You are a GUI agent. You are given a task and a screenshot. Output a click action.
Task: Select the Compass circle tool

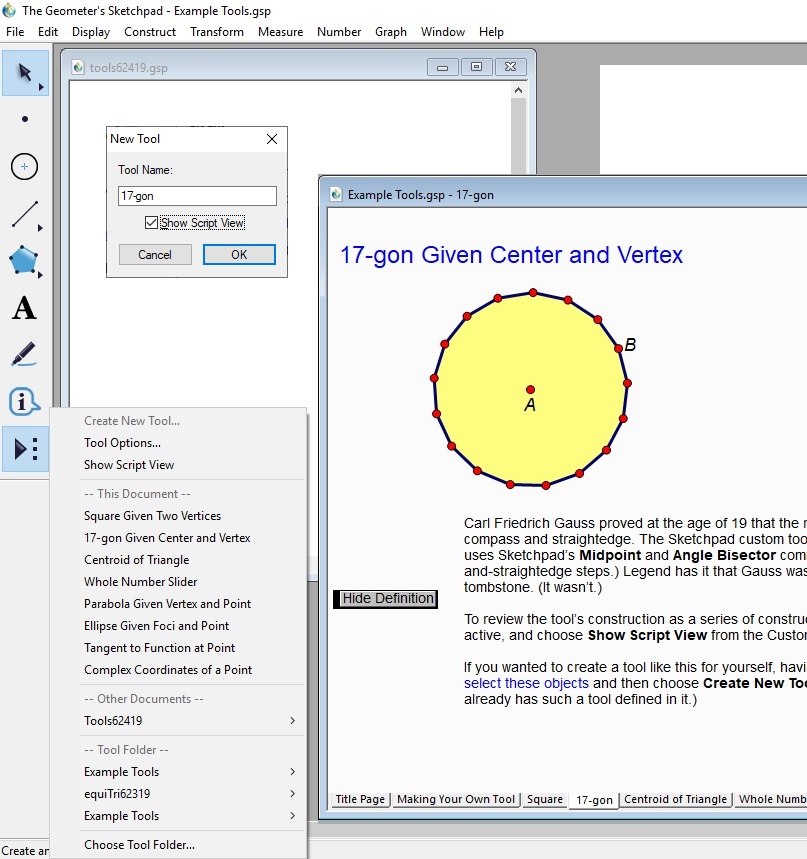[25, 167]
